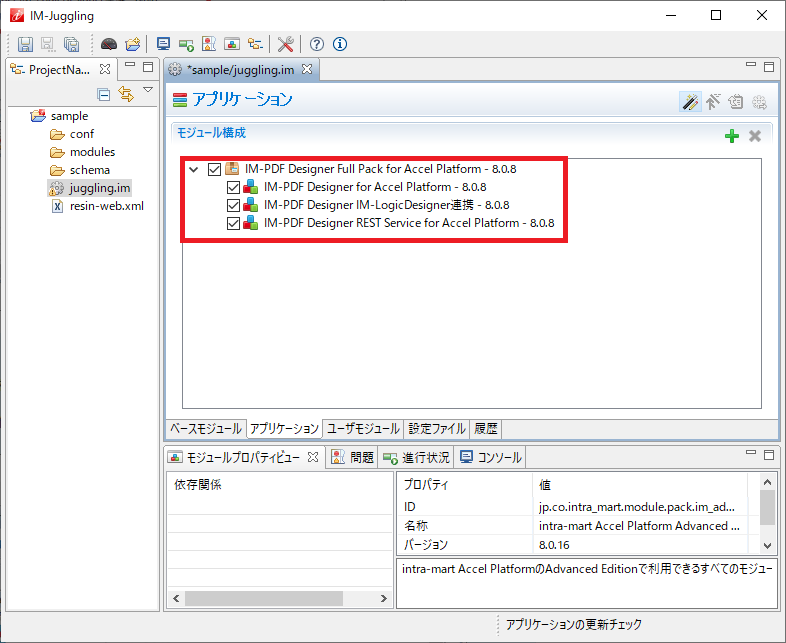Click the dark gauge toolbar icon
The width and height of the screenshot is (786, 643).
pos(109,45)
